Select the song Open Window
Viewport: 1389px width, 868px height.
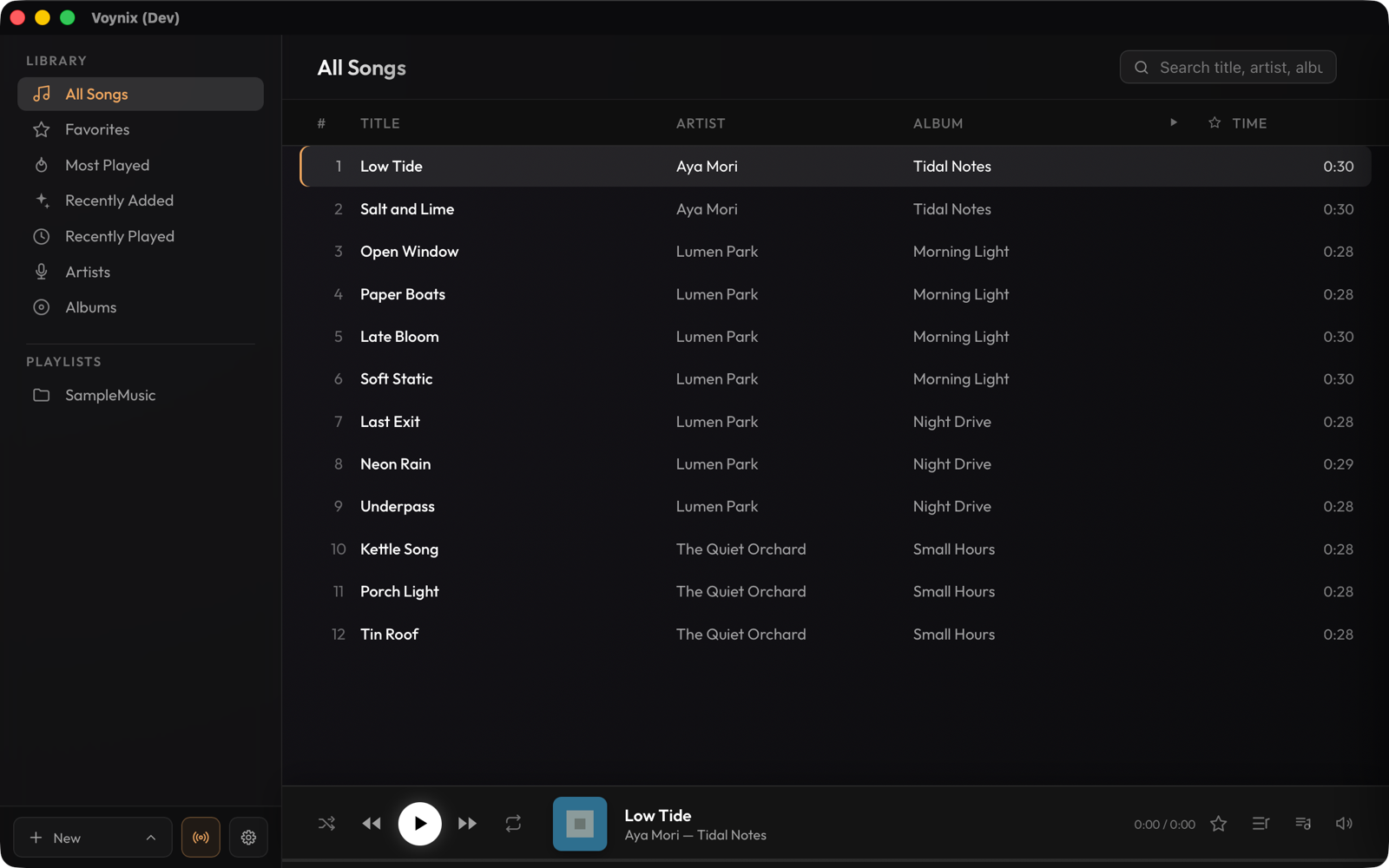coord(835,252)
